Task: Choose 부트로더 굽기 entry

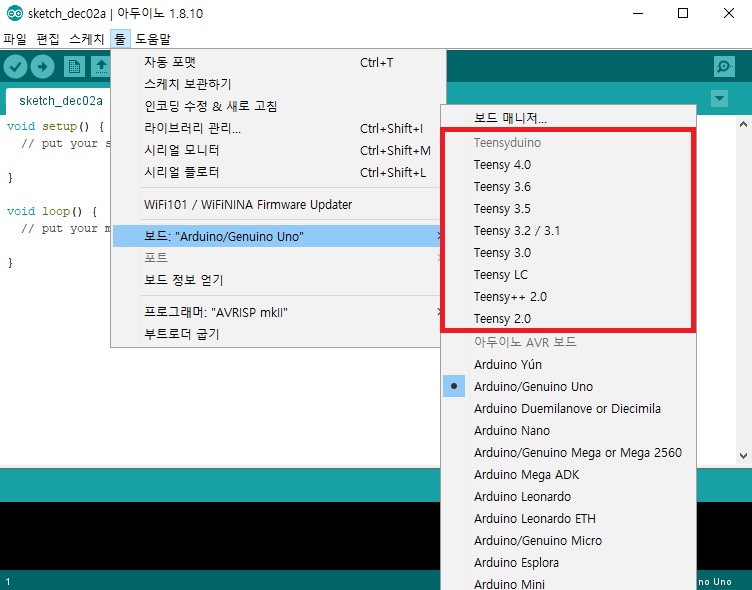Action: pyautogui.click(x=276, y=334)
